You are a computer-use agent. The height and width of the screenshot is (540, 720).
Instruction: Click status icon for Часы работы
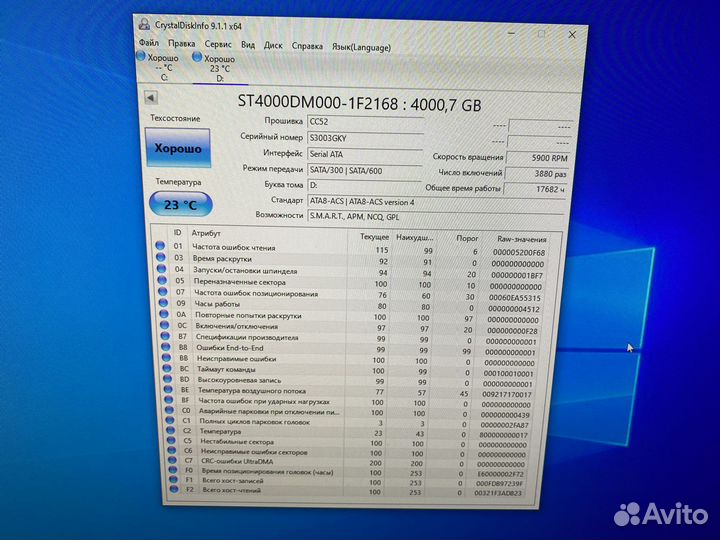click(163, 303)
